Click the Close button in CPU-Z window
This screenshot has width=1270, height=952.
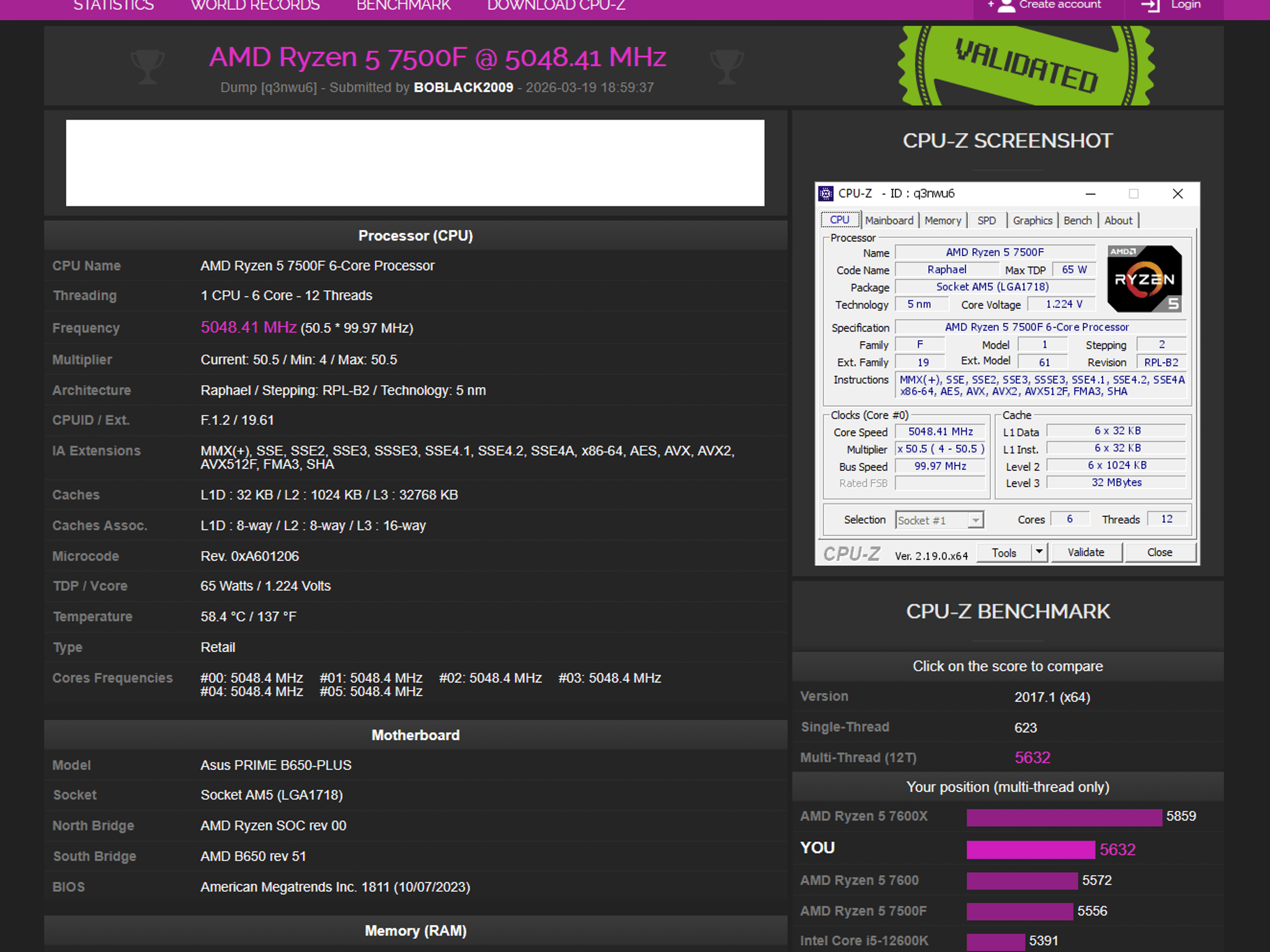click(1160, 553)
